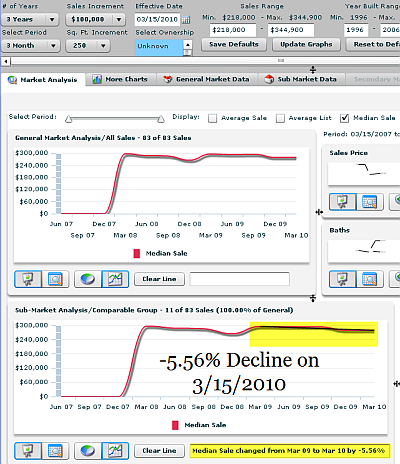Click magnifier icon under Baths mini chart
Viewport: 400px width, 464px height.
coord(370,279)
